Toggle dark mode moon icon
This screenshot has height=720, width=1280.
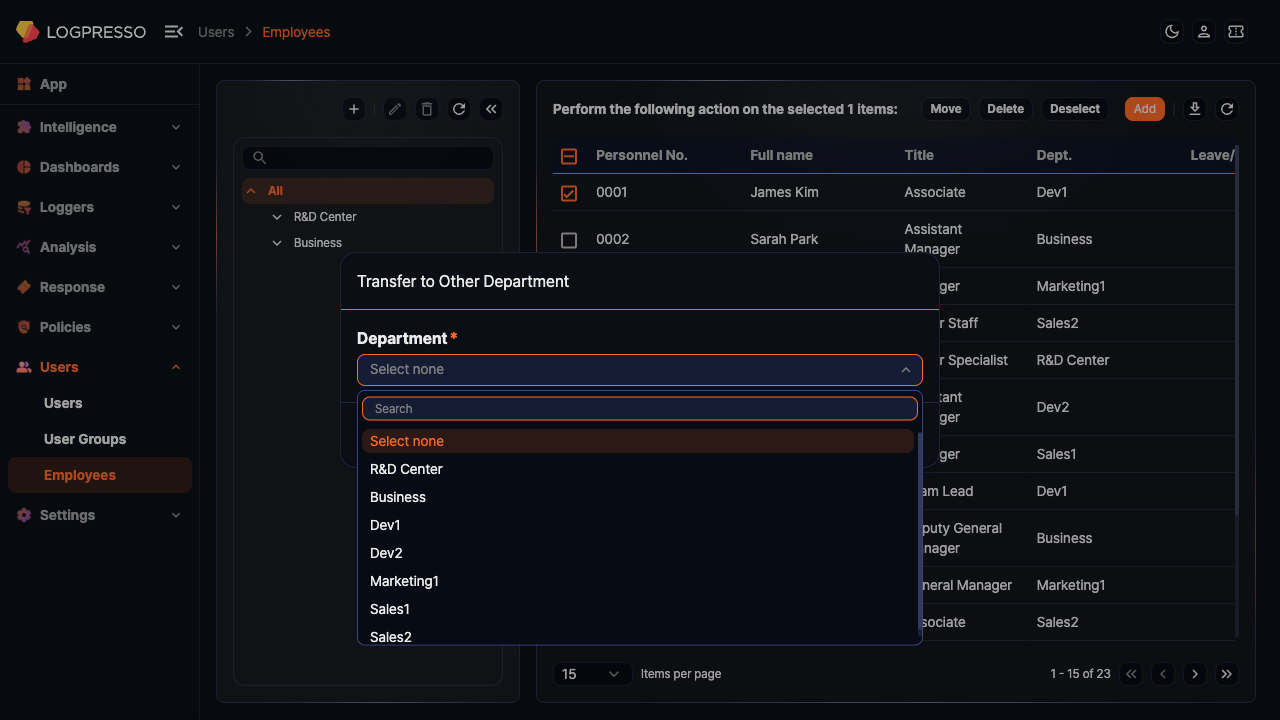[x=1172, y=32]
